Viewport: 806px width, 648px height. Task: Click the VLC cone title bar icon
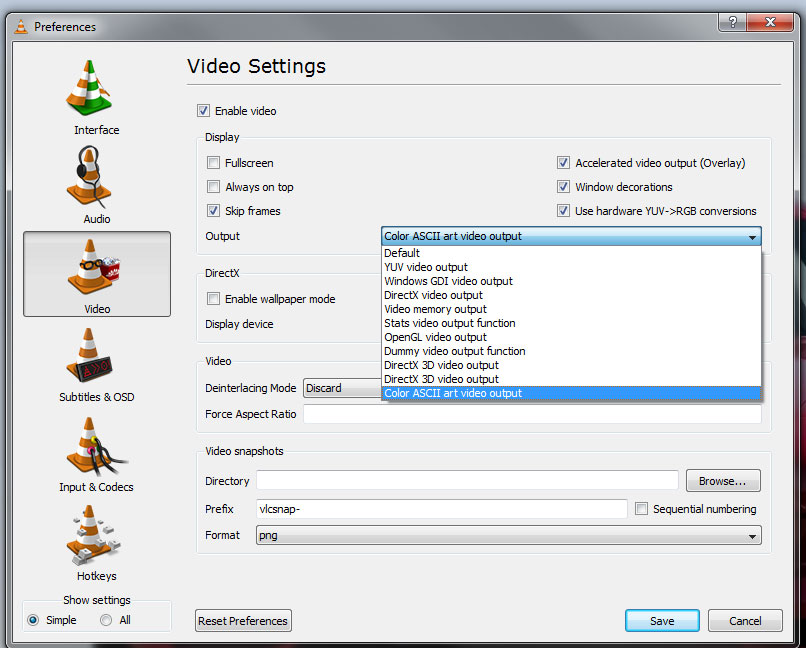(21, 27)
